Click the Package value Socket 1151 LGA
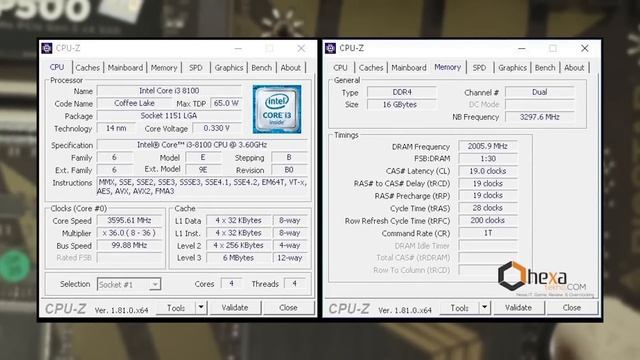Screen dimensions: 640x360 pyautogui.click(x=169, y=116)
